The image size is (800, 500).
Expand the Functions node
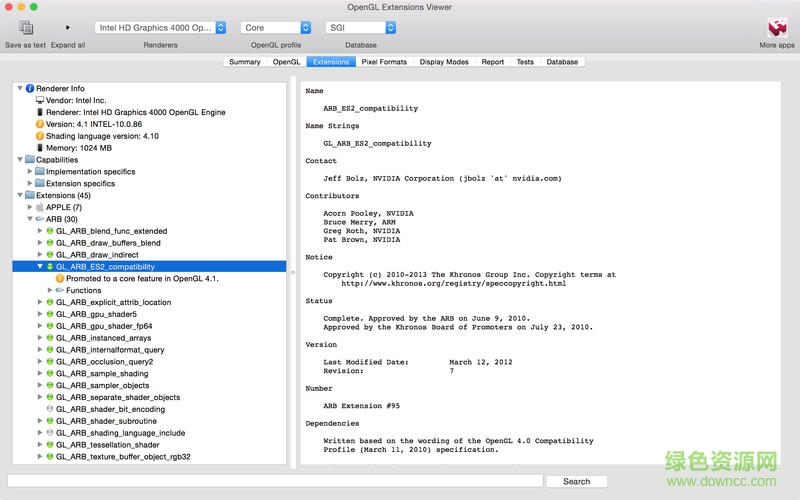[x=49, y=290]
